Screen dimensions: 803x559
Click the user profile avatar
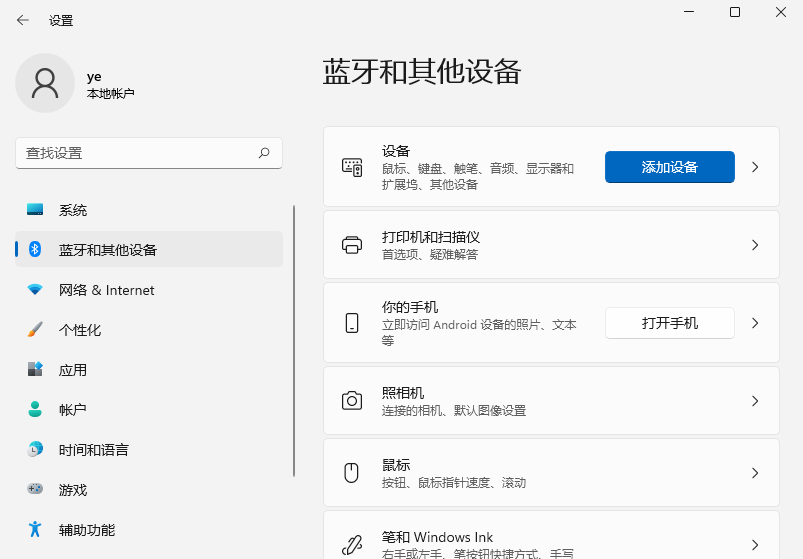[x=45, y=83]
